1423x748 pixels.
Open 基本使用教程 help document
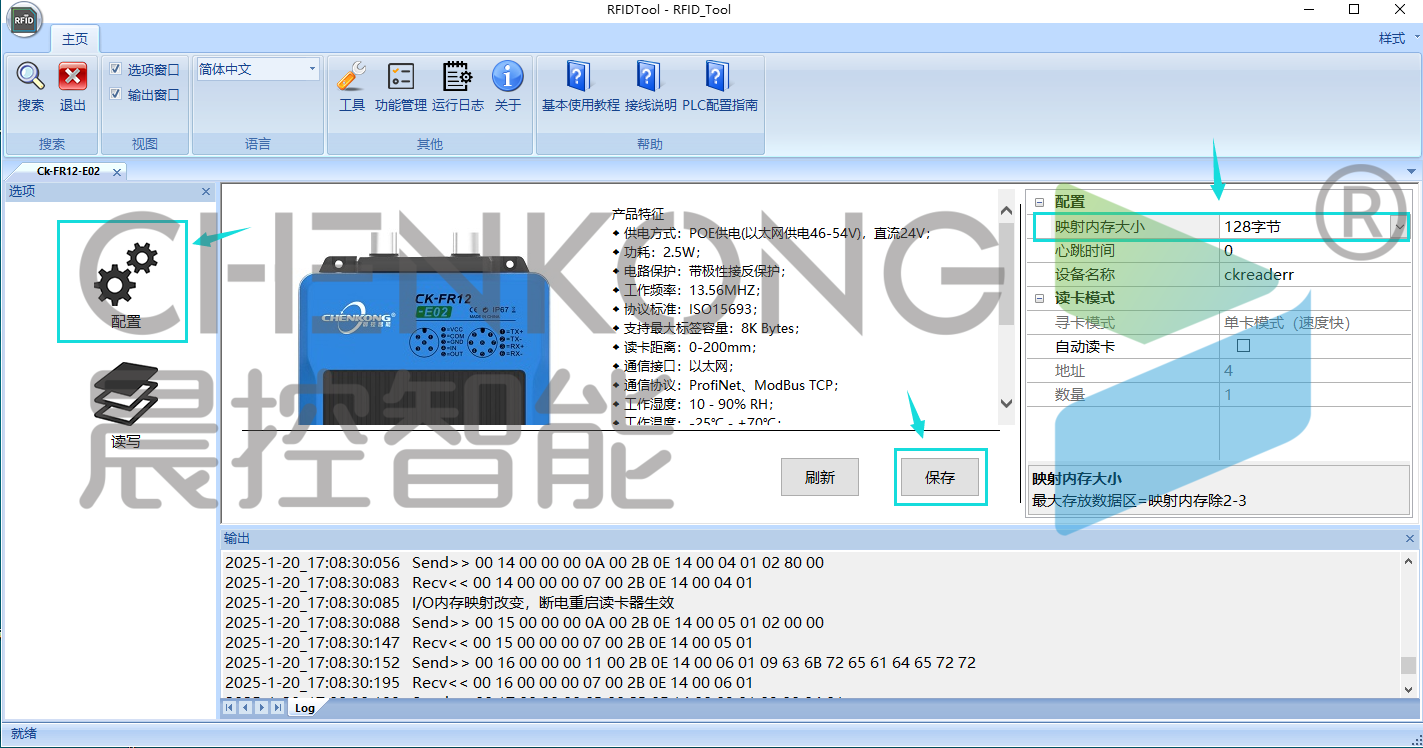pyautogui.click(x=580, y=78)
